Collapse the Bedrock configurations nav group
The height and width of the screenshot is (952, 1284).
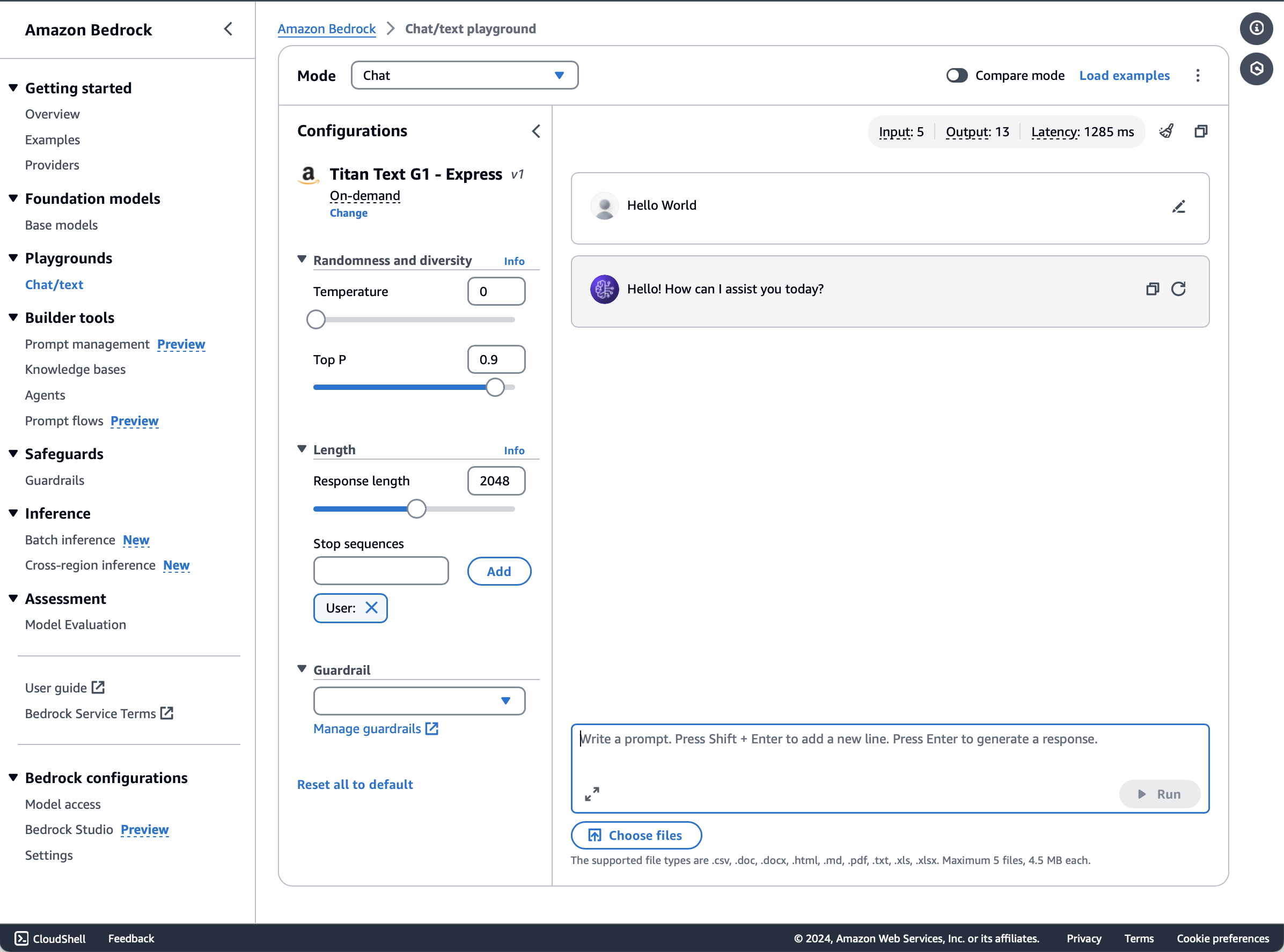tap(13, 777)
